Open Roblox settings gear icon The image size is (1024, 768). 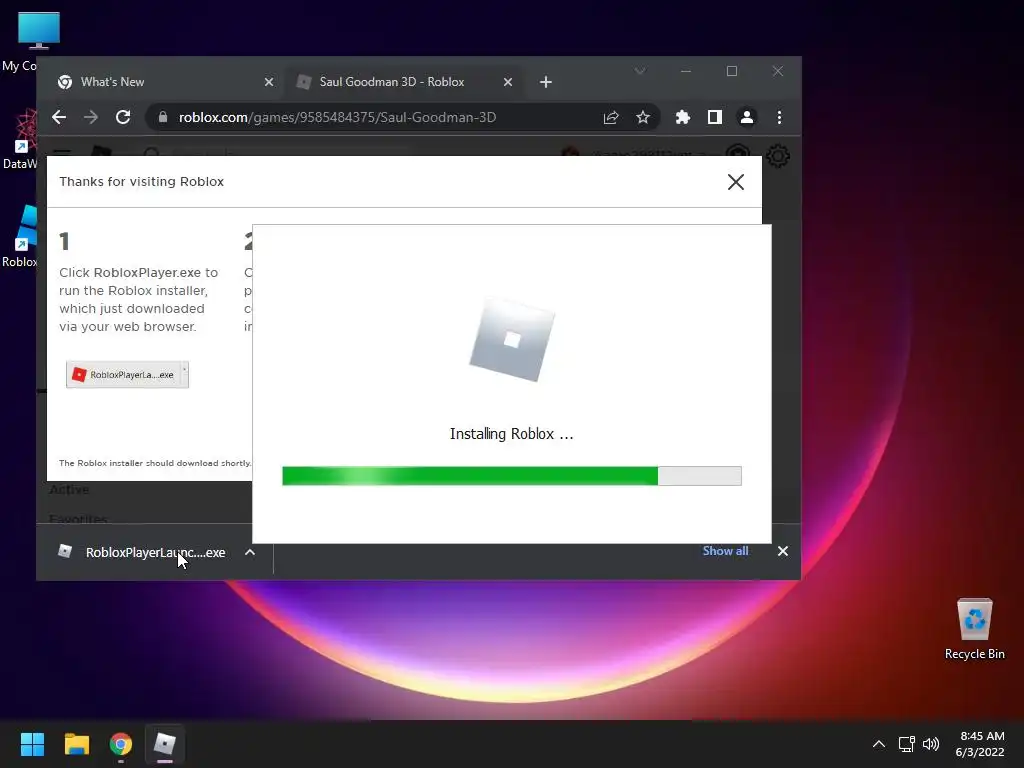pyautogui.click(x=777, y=156)
